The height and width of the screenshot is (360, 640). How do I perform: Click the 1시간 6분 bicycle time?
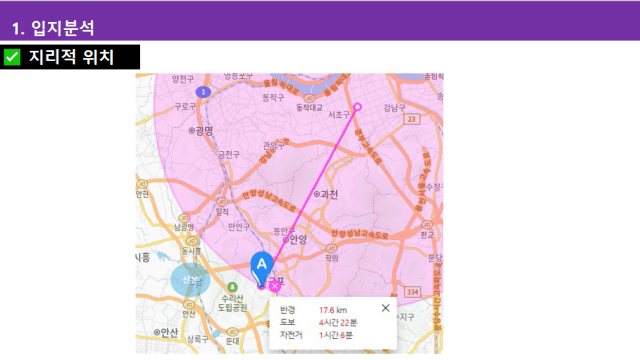[x=336, y=336]
